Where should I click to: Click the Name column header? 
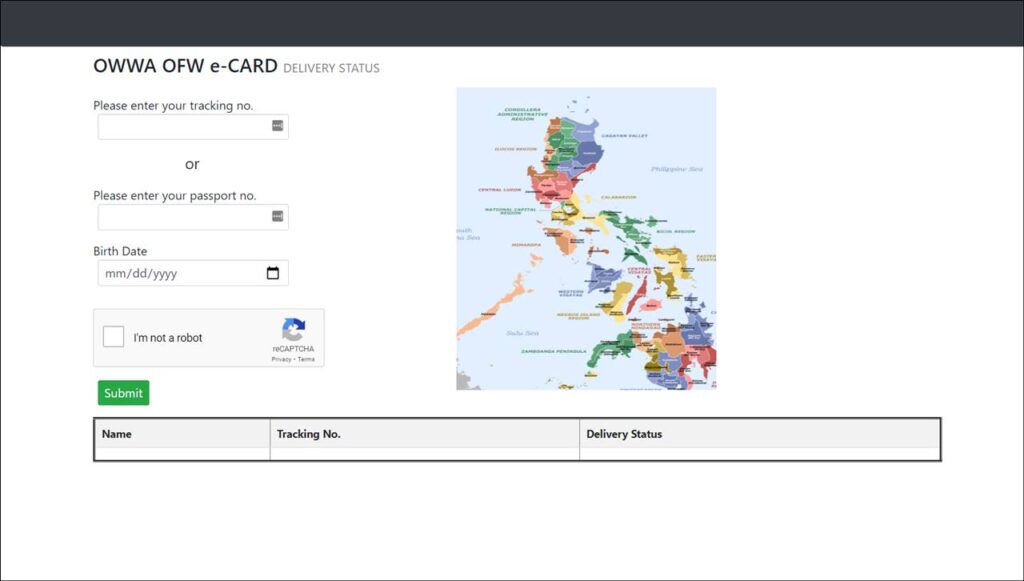[x=117, y=434]
